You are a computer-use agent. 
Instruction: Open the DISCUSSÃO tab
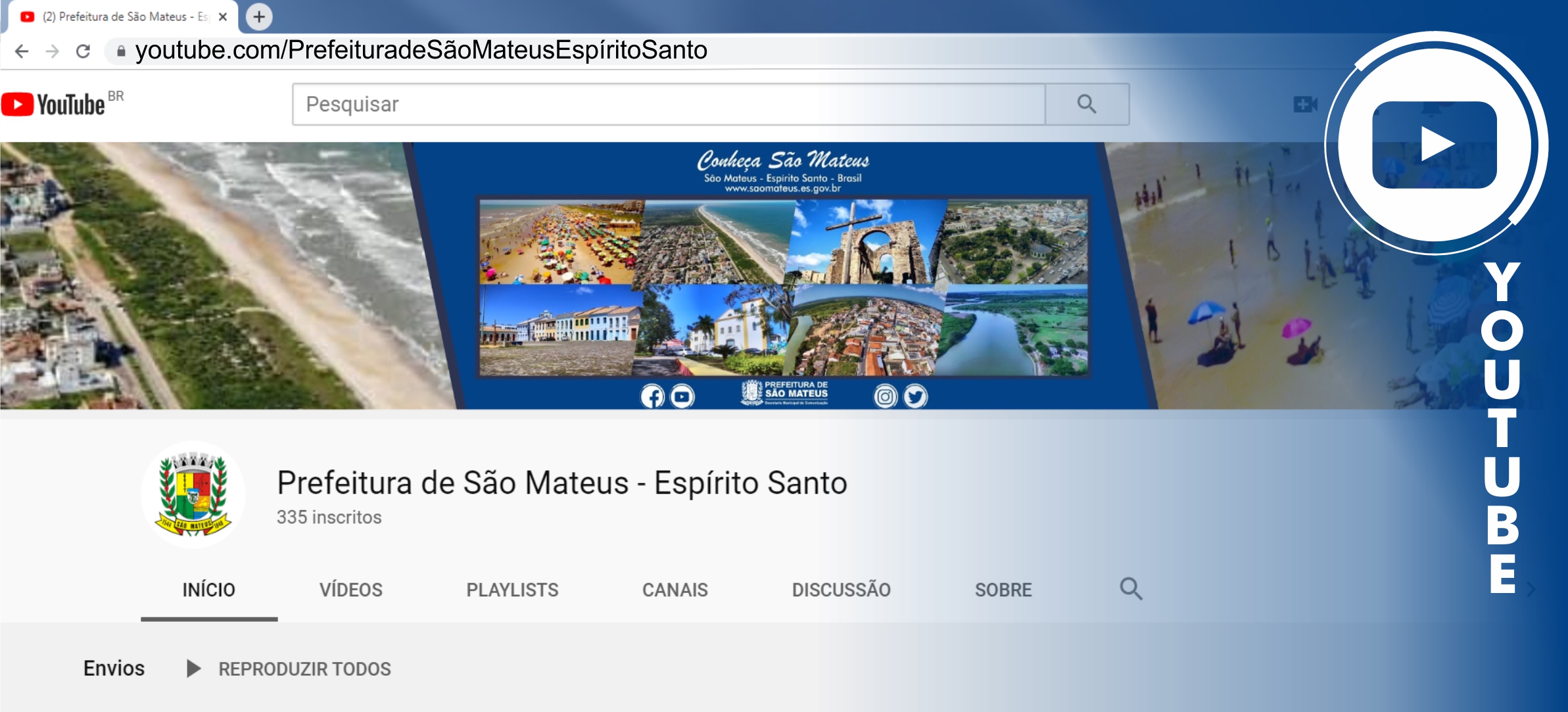(841, 590)
